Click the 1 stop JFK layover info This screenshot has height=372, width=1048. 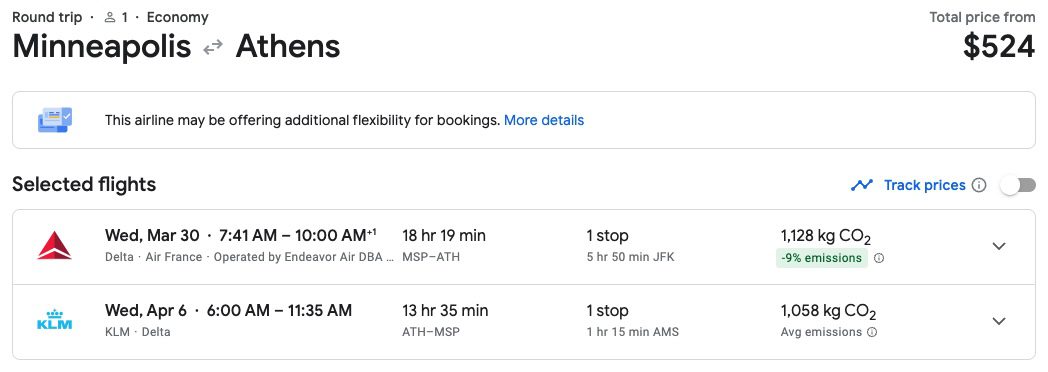point(630,245)
